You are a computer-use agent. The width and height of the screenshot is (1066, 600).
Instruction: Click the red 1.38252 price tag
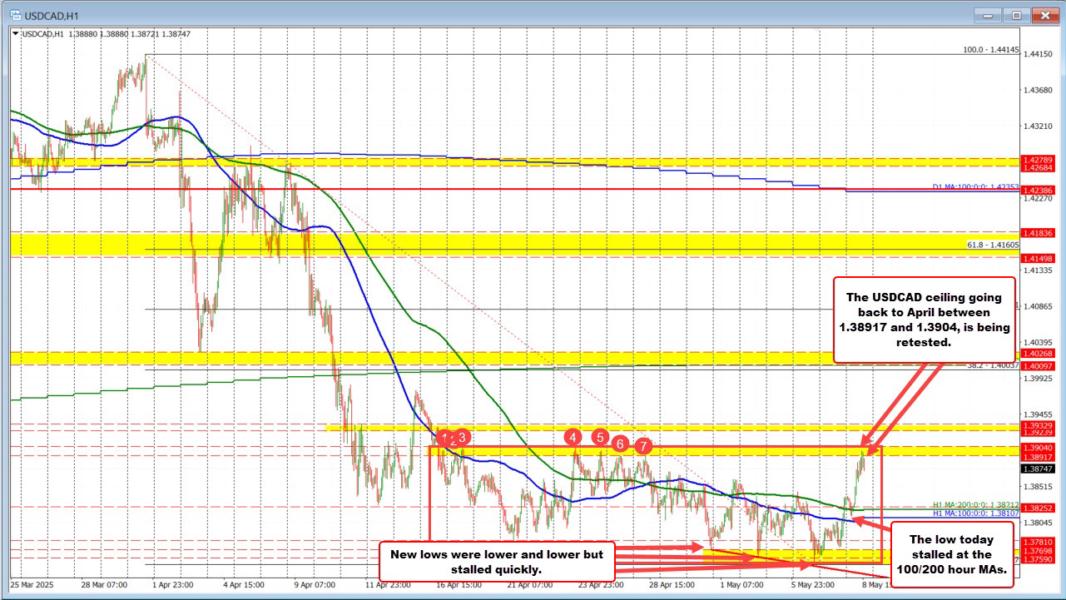click(1038, 508)
